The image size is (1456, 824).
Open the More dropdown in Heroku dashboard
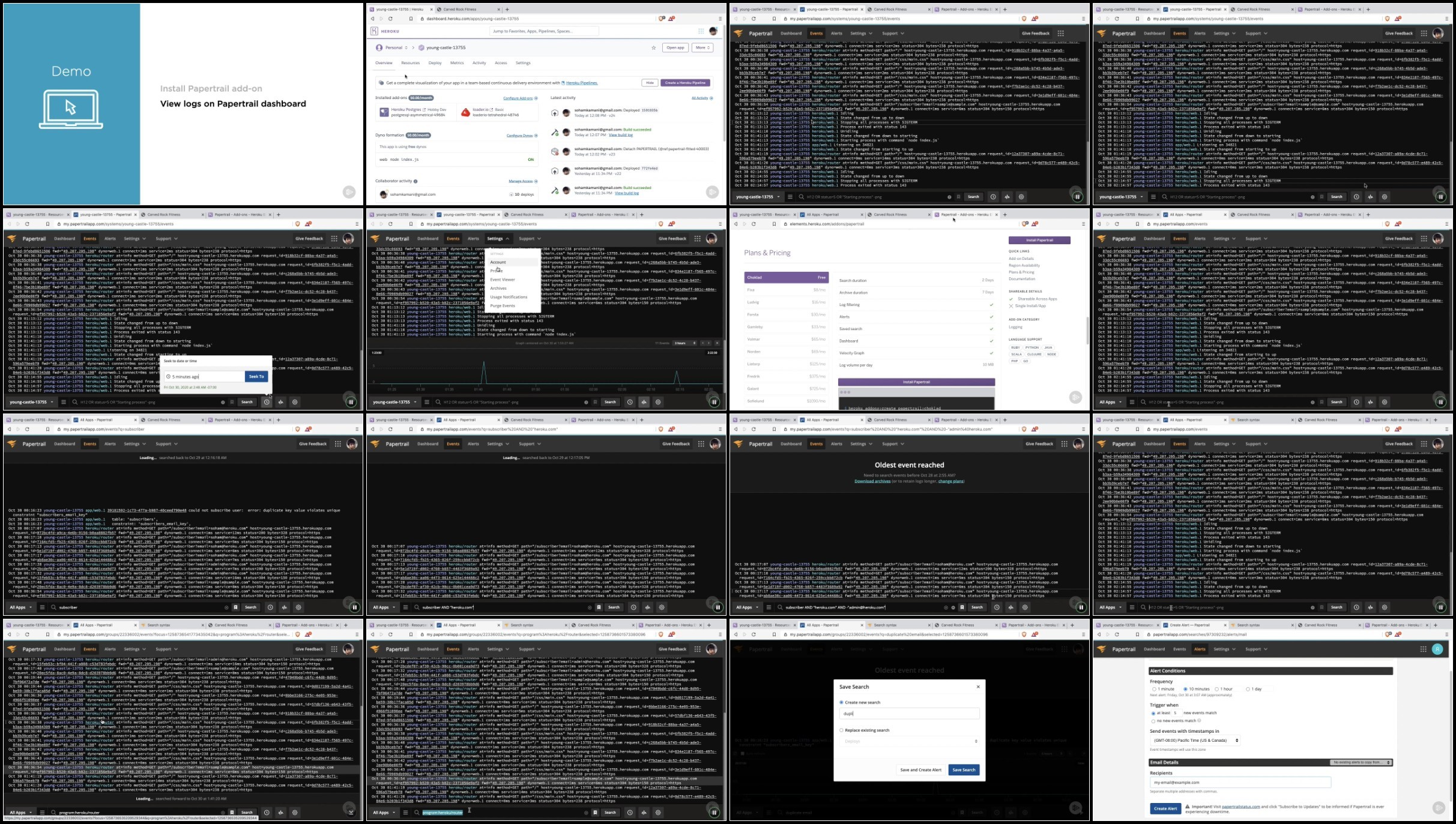(702, 48)
